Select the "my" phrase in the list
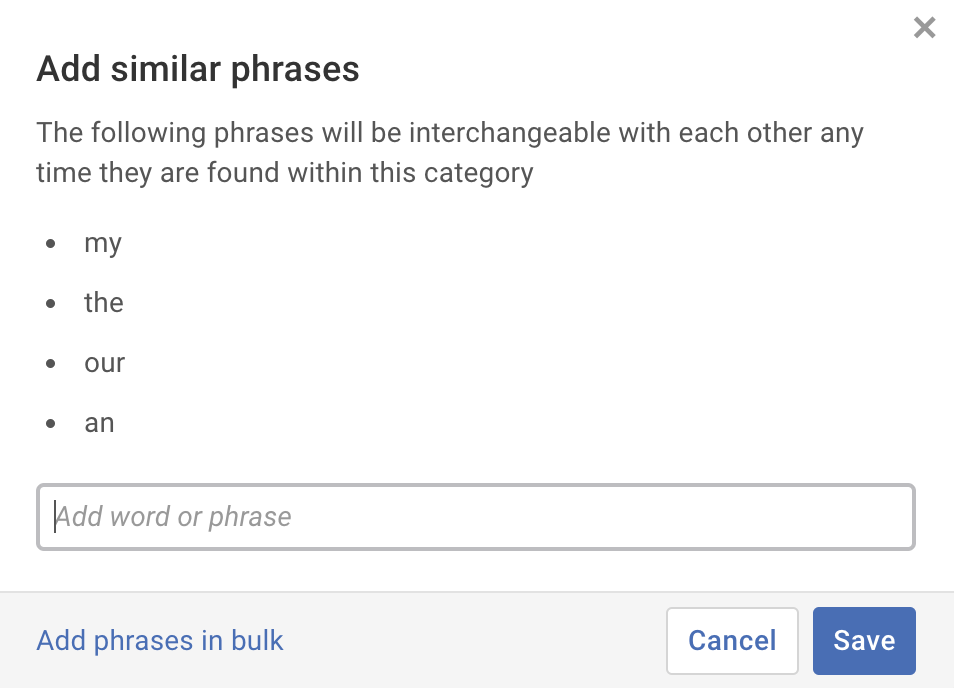The height and width of the screenshot is (688, 954). [103, 244]
